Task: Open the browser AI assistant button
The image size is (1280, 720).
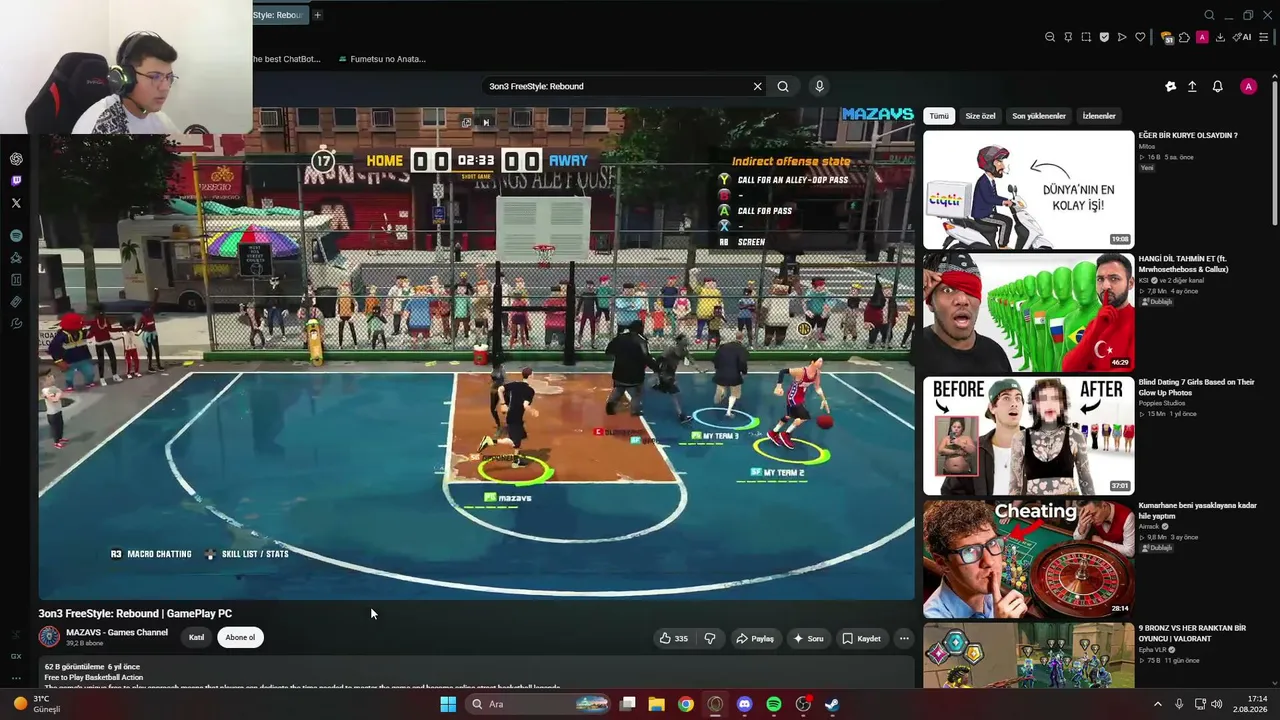Action: coord(1243,37)
